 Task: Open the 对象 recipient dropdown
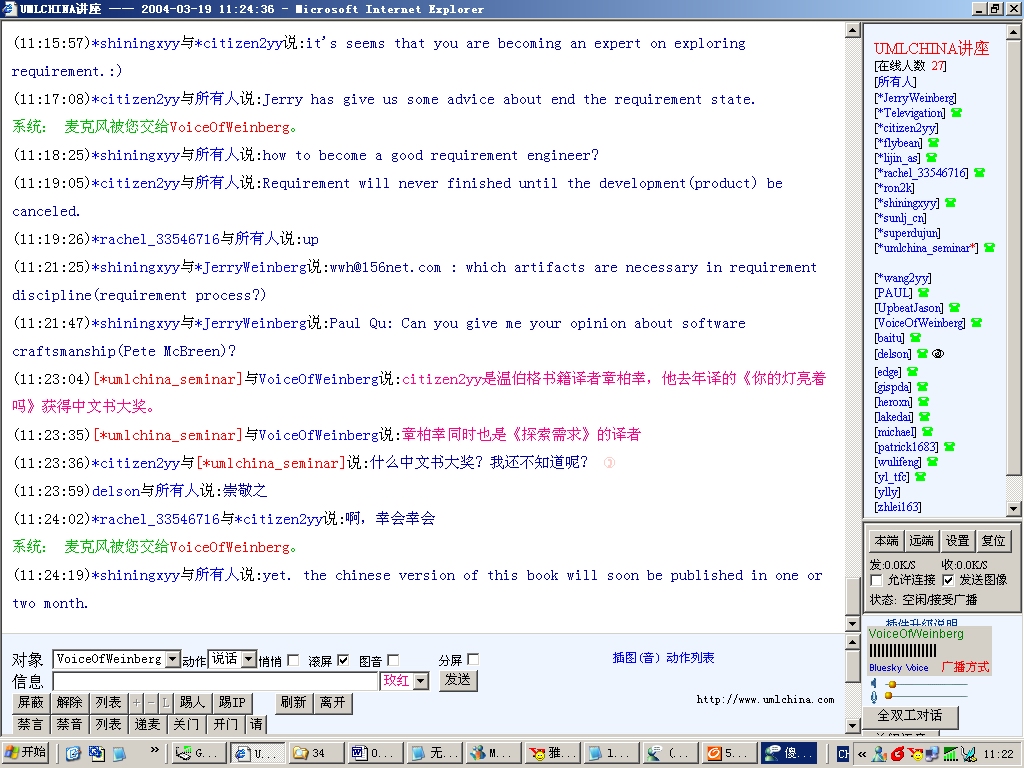pos(172,660)
